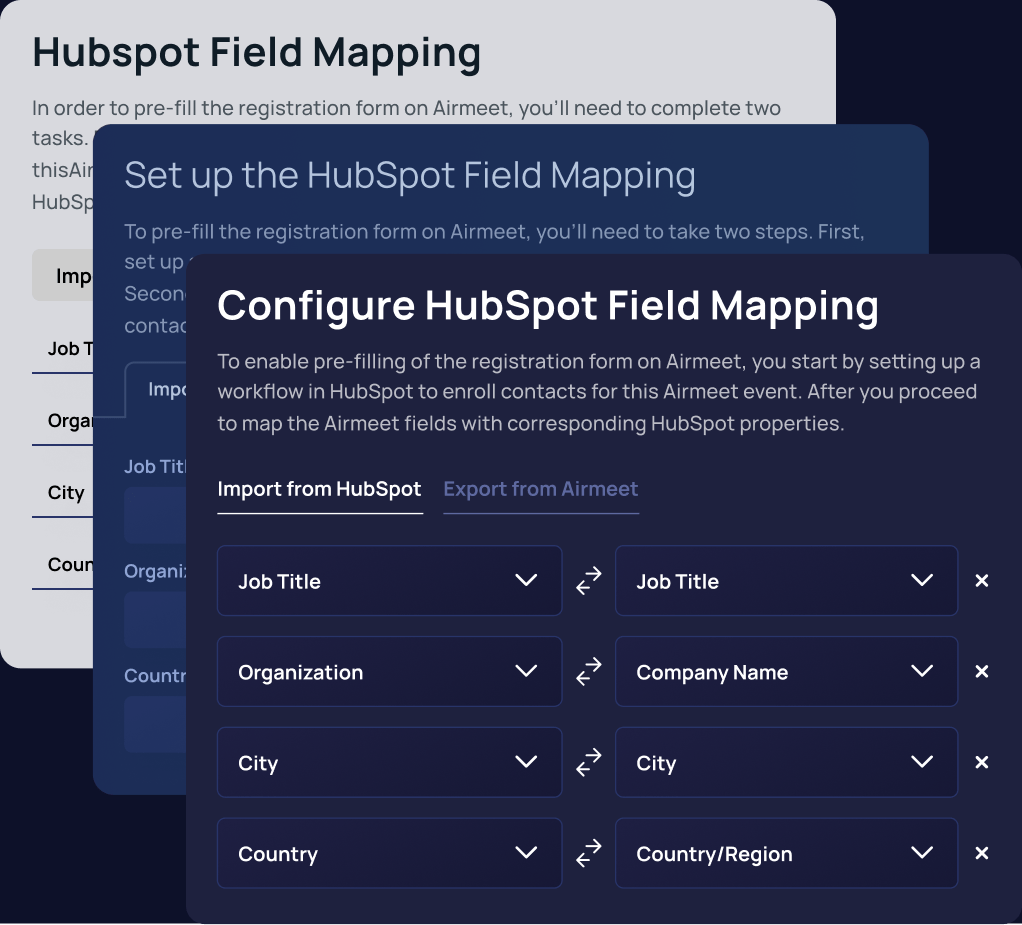Image resolution: width=1022 pixels, height=925 pixels.
Task: Expand the Country field dropdown
Action: click(x=390, y=853)
